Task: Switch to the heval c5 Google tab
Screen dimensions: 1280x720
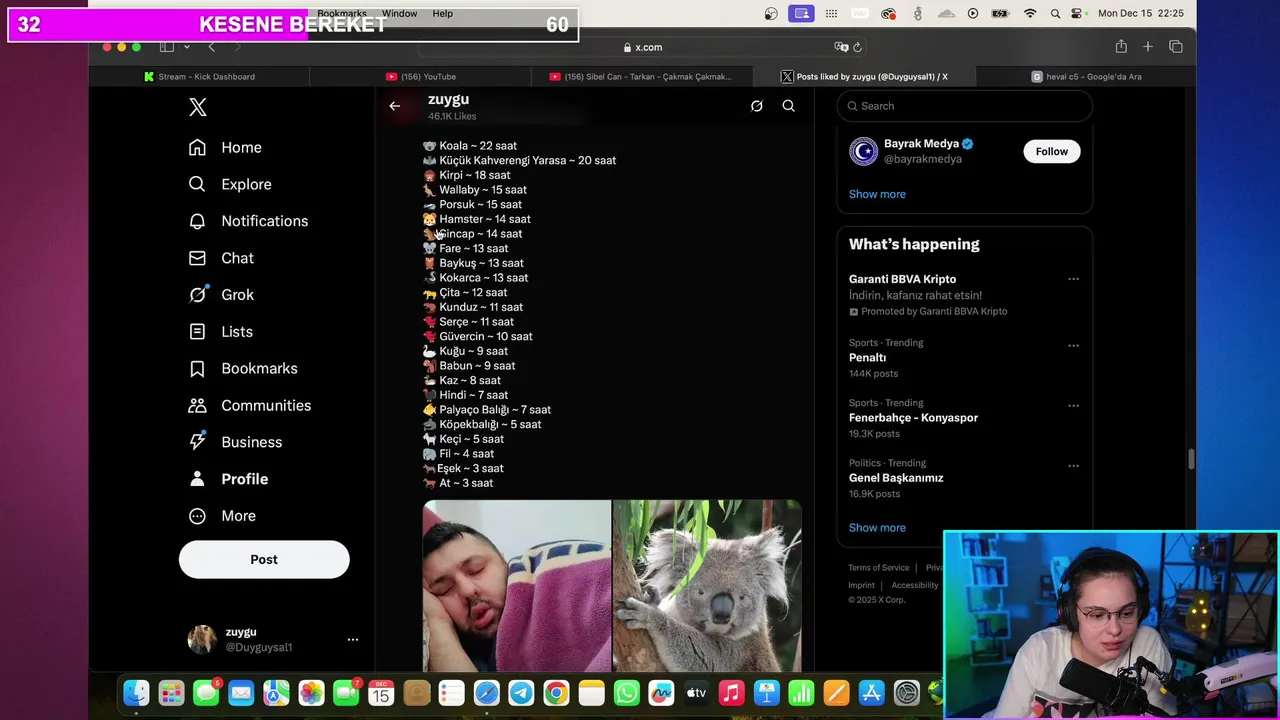Action: point(1086,76)
